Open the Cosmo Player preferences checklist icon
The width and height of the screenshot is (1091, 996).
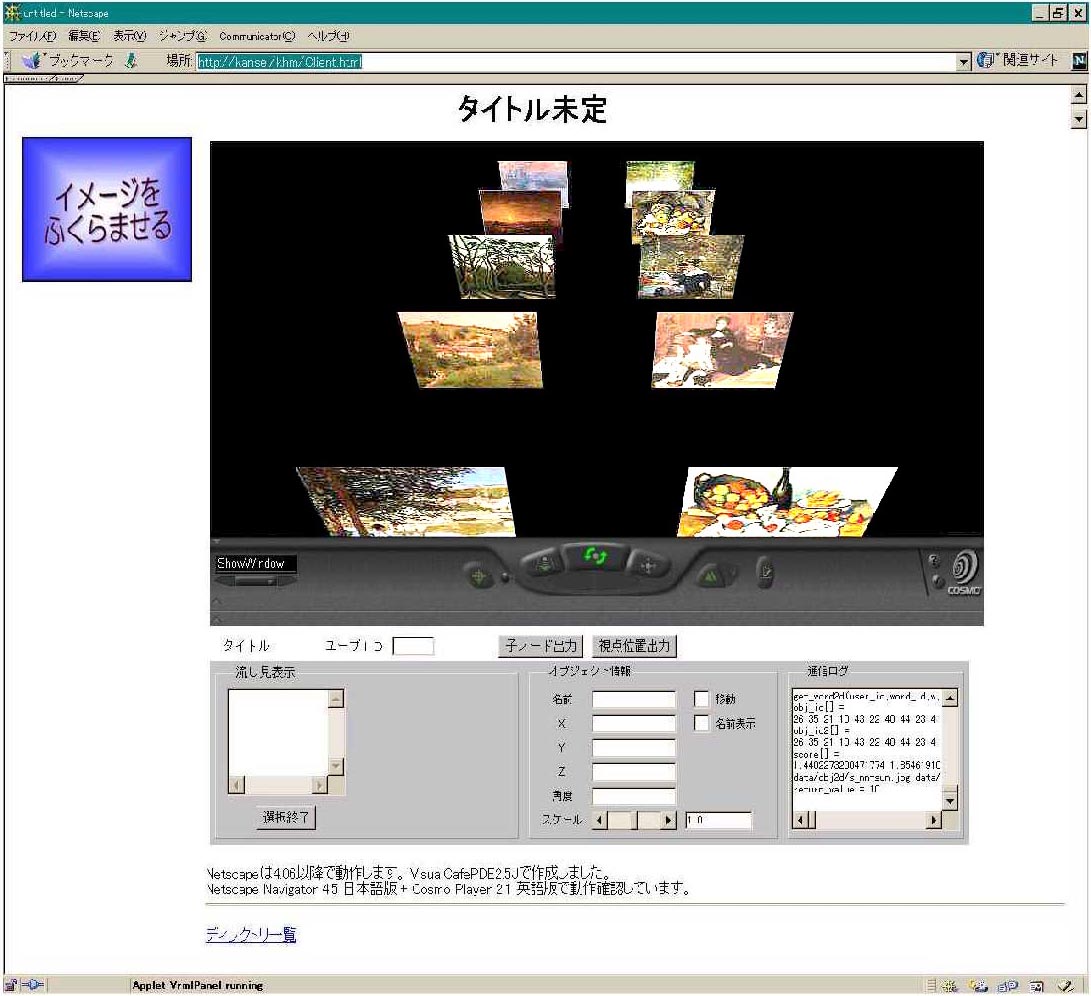click(765, 572)
